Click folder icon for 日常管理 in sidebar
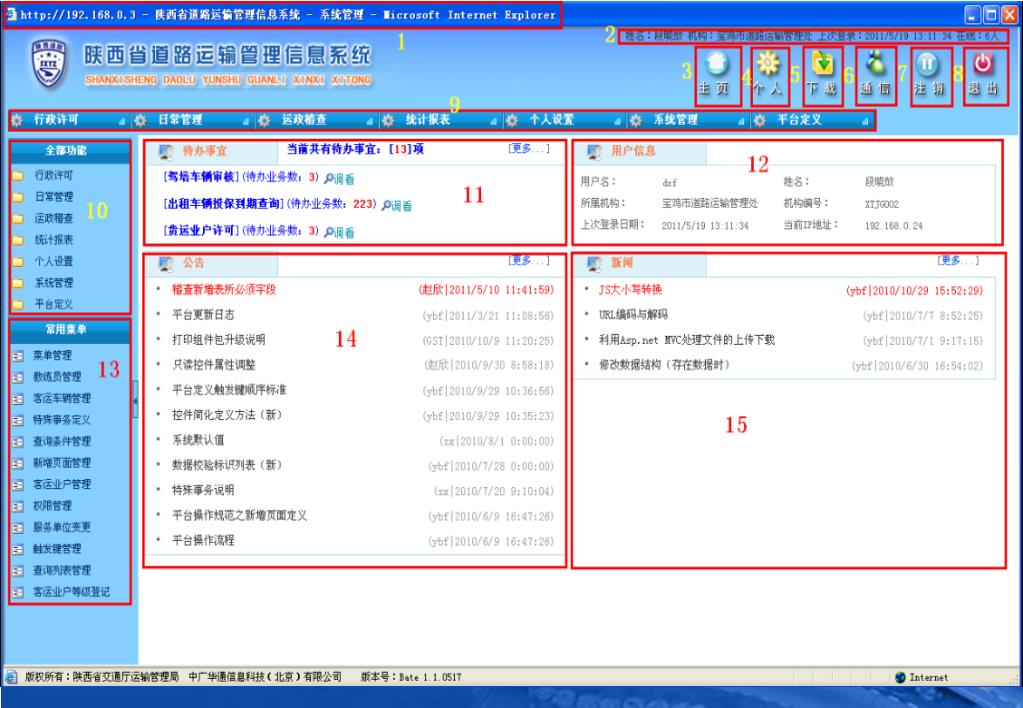Screen dimensions: 1023x708 tap(18, 197)
